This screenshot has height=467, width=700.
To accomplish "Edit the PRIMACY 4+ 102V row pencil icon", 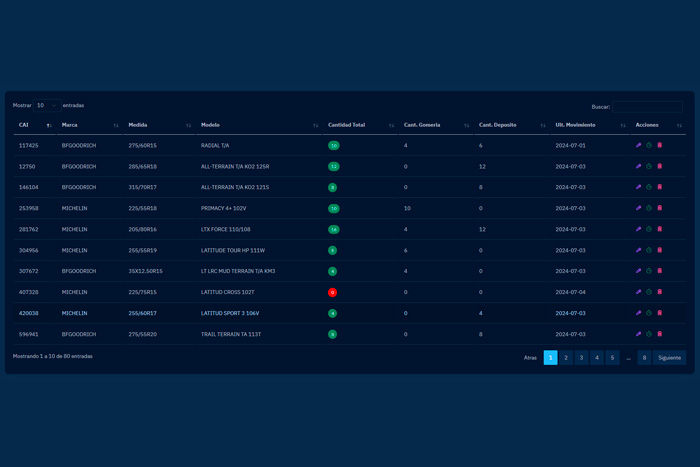I will pos(638,208).
